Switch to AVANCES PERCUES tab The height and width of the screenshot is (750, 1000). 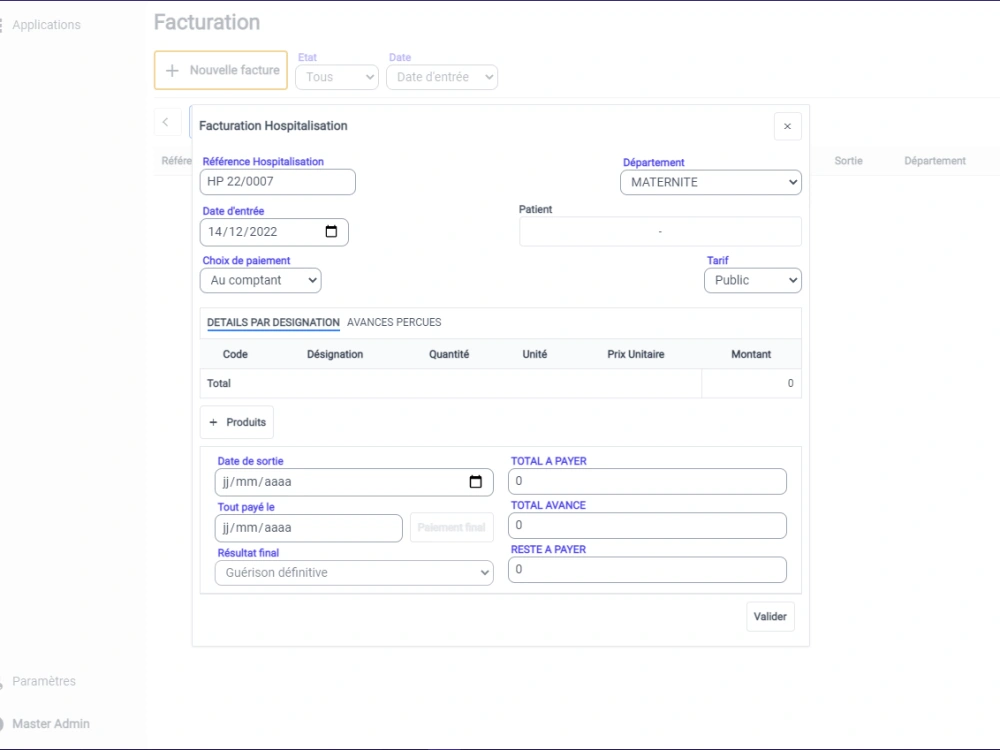point(394,323)
